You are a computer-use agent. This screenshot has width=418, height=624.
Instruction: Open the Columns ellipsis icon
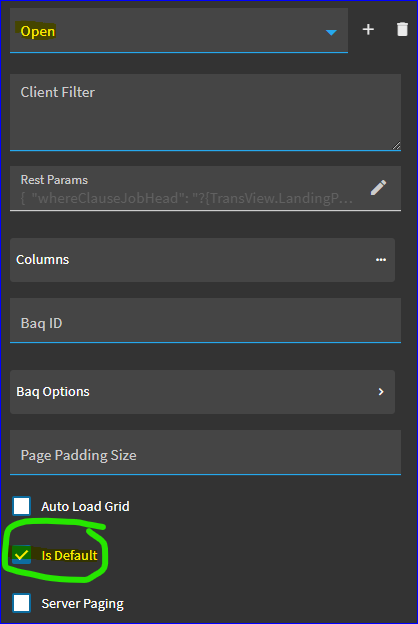click(x=381, y=260)
